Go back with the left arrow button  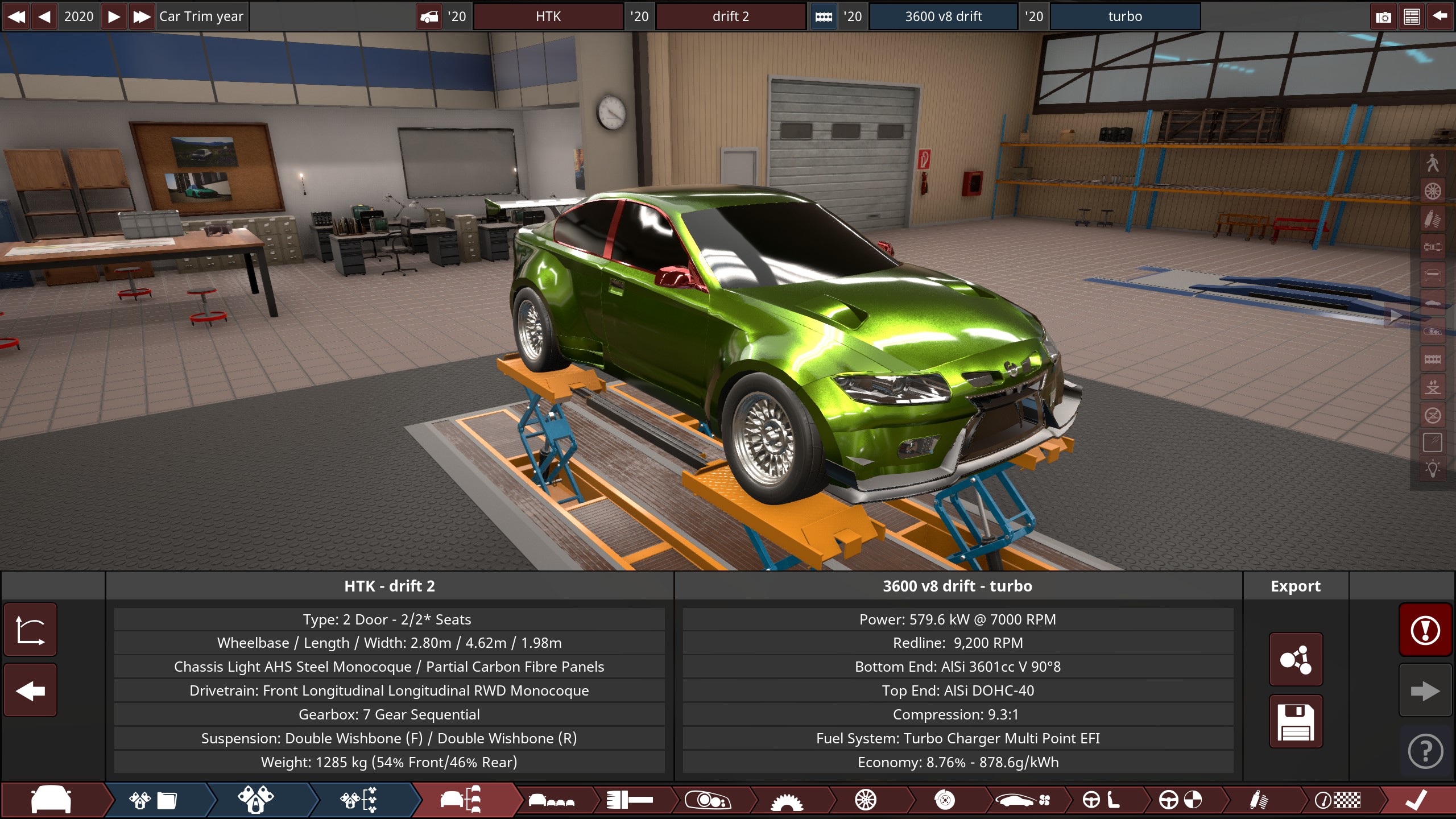point(30,690)
